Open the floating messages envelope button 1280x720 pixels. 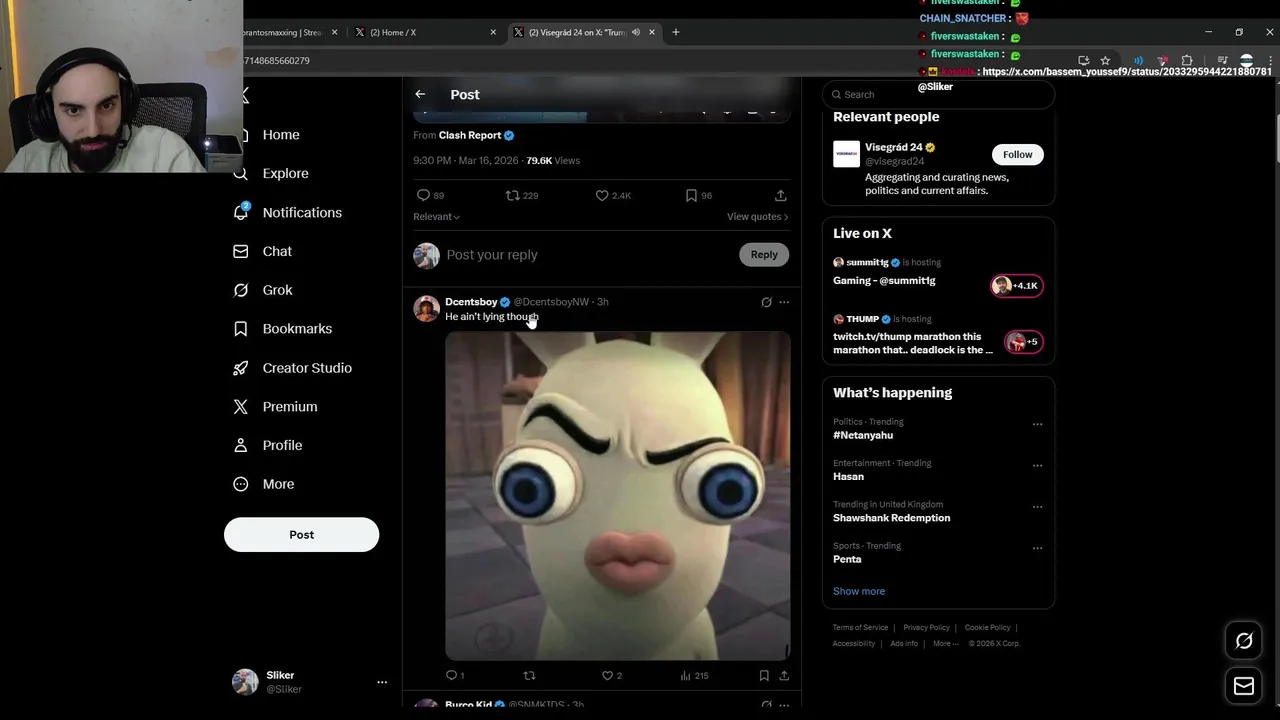[1244, 686]
